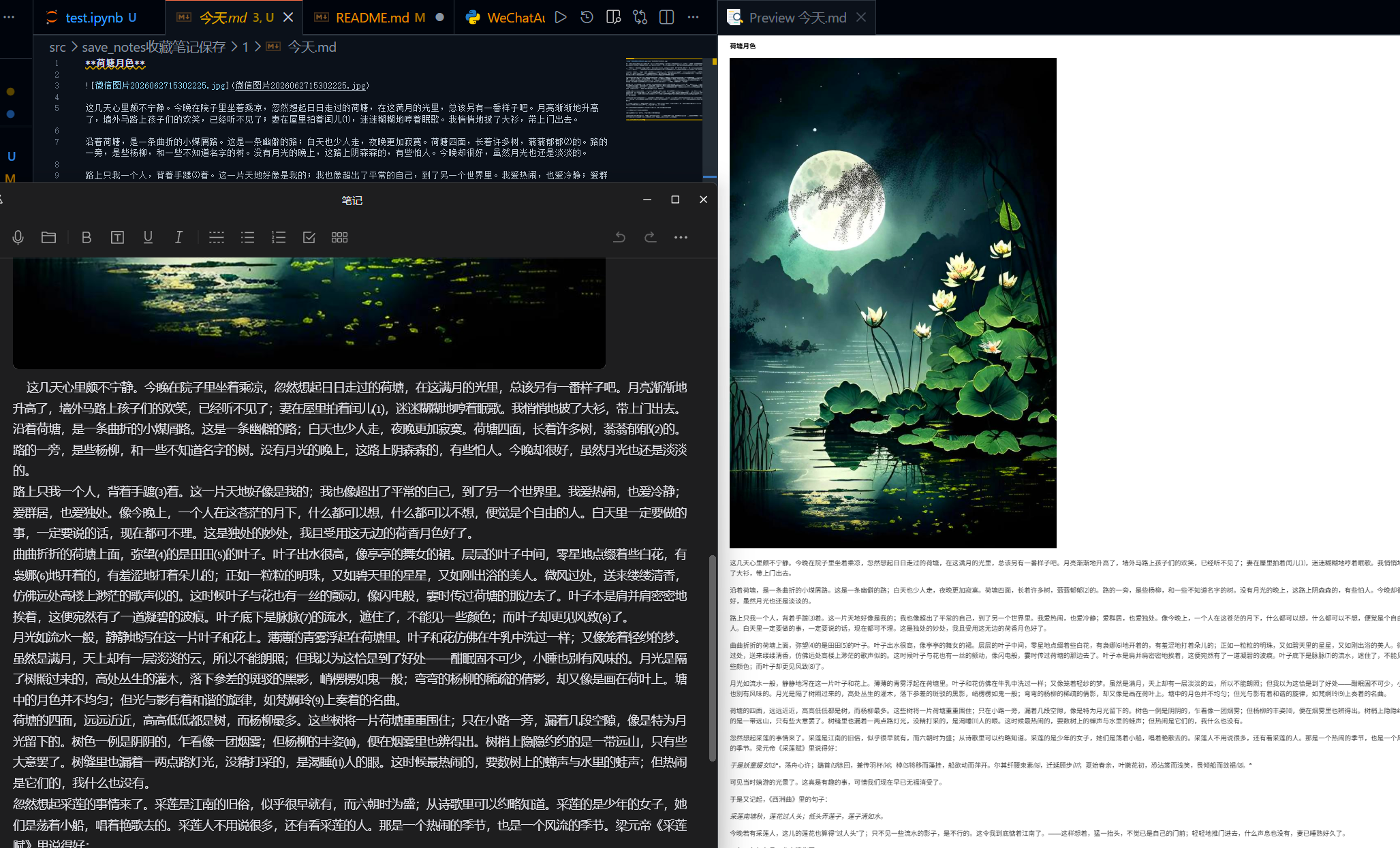This screenshot has width=1400, height=848.
Task: Switch to the test.ipynb tab
Action: [99, 17]
